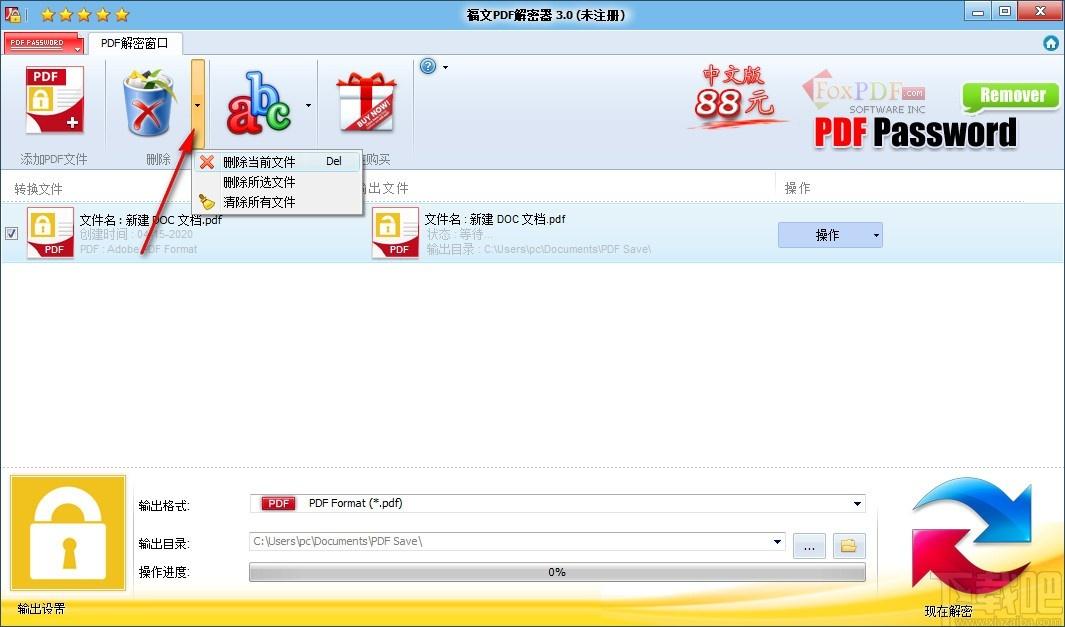Click the red PDF badge in output format
The height and width of the screenshot is (627, 1065).
278,503
